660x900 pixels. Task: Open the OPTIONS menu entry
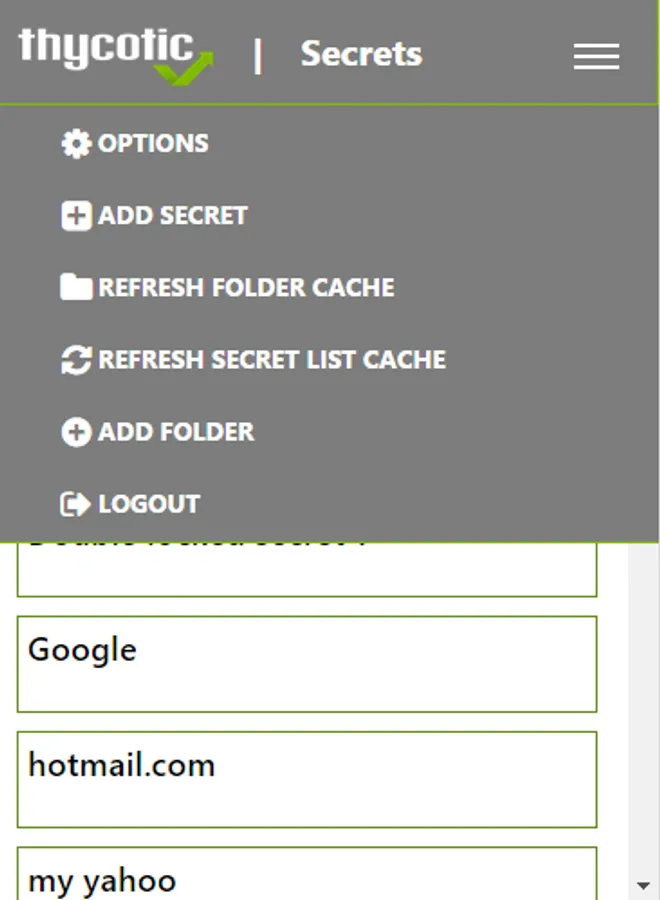click(153, 143)
